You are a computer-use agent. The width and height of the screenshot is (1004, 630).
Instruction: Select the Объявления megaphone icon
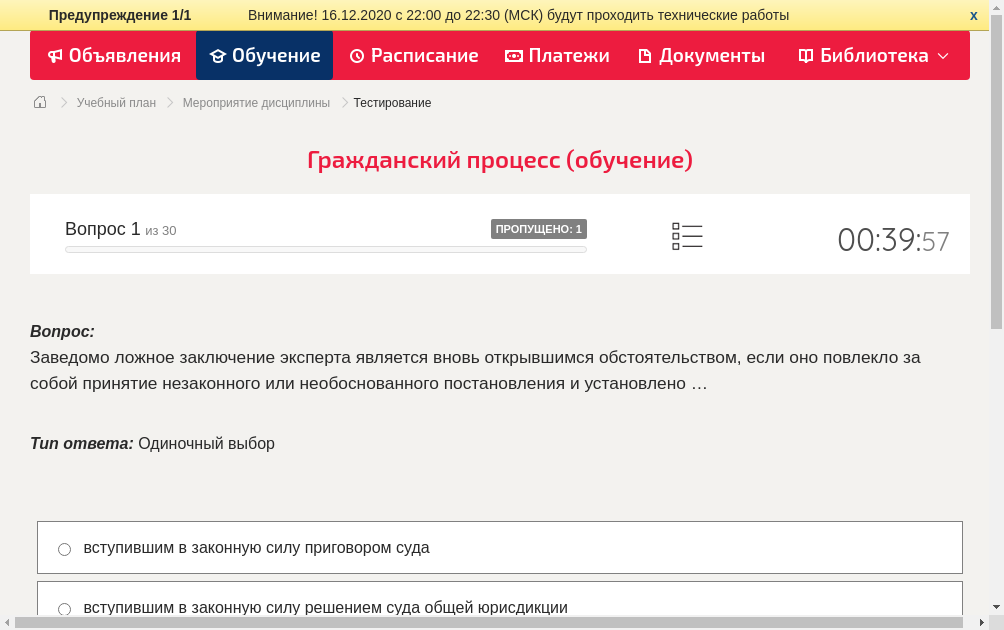pos(55,56)
